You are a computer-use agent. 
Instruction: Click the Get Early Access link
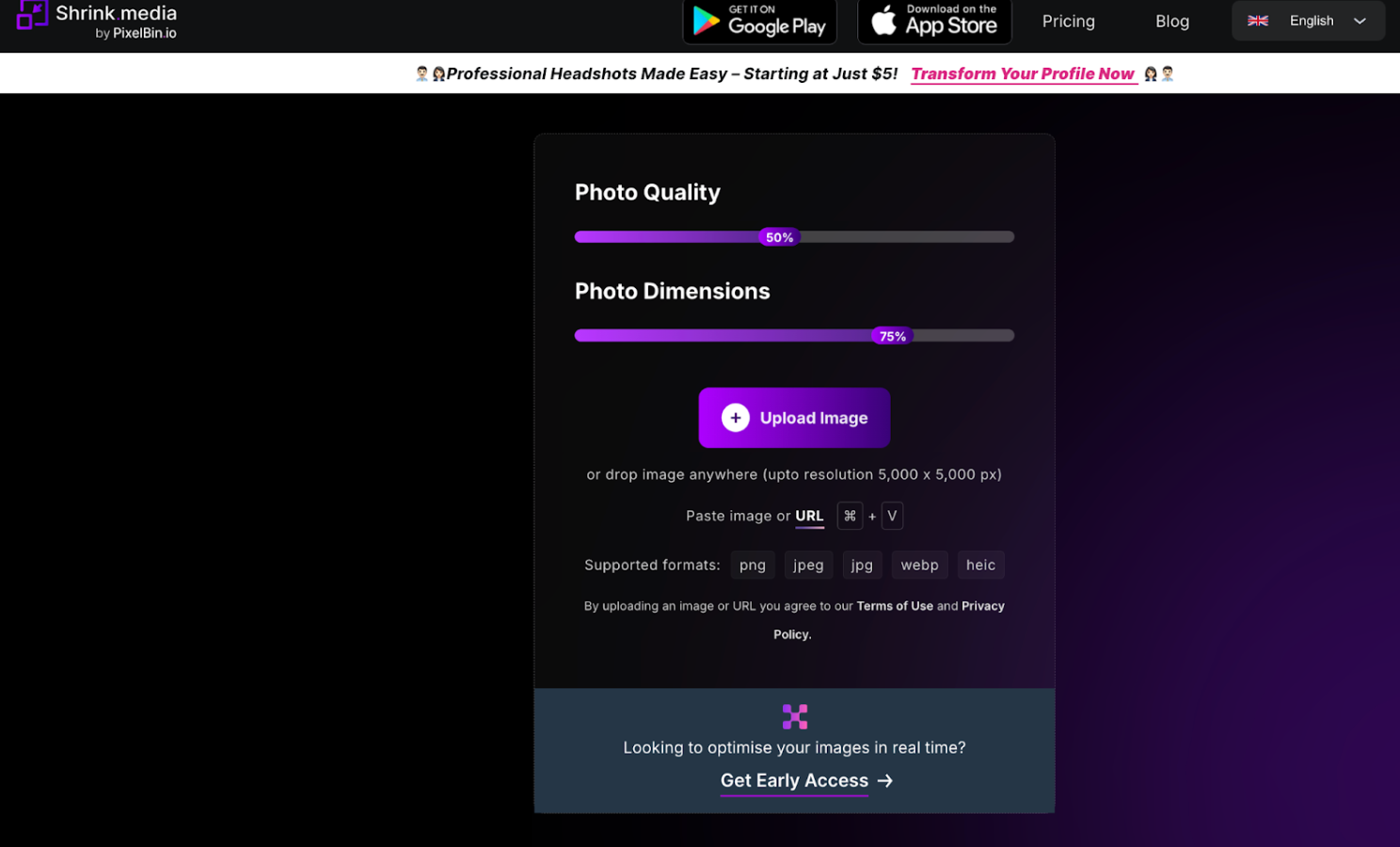[794, 781]
